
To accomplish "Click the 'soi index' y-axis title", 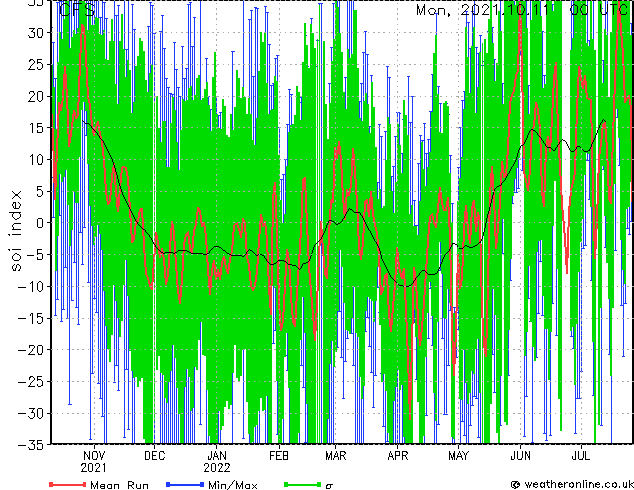I will pyautogui.click(x=15, y=231).
